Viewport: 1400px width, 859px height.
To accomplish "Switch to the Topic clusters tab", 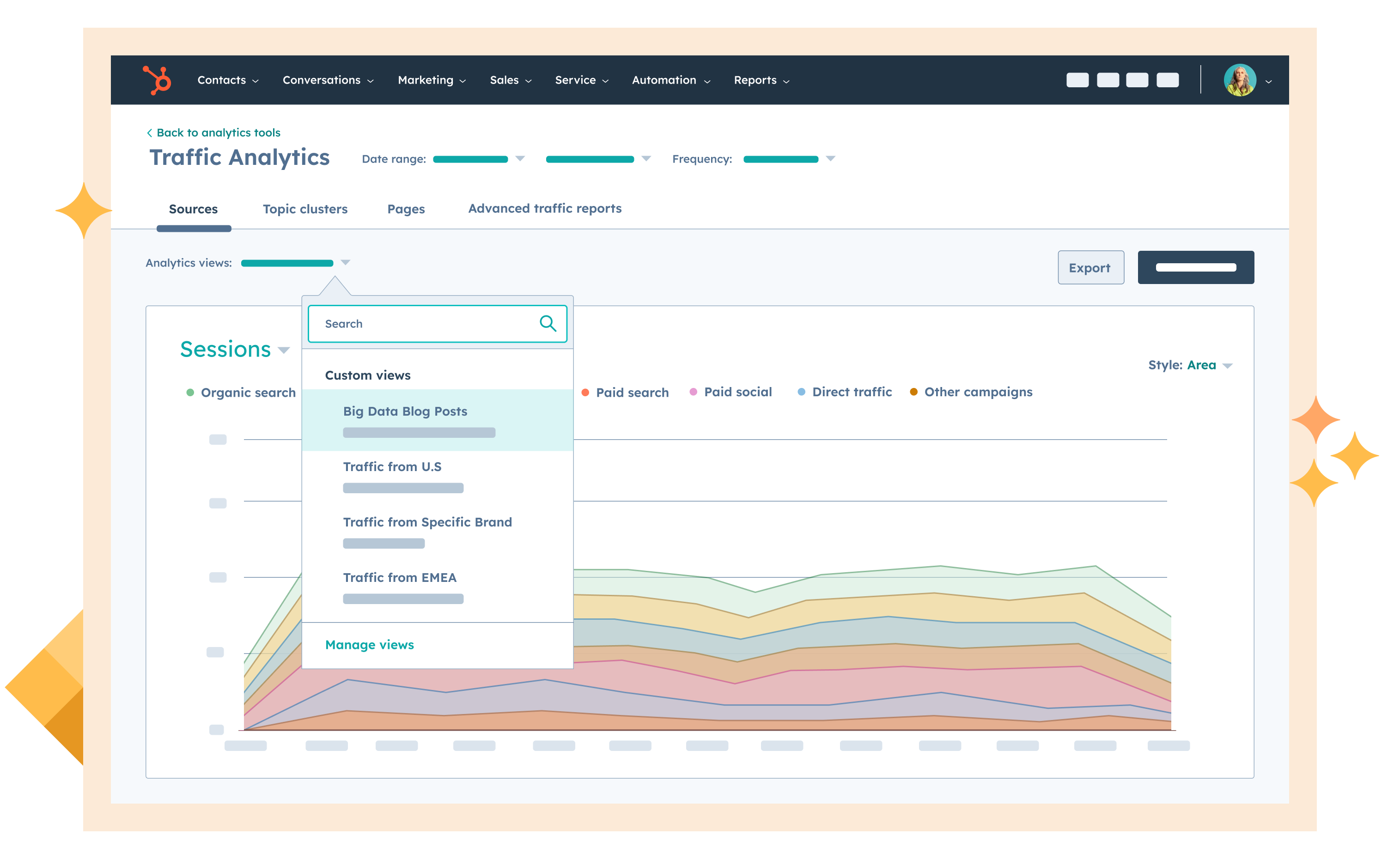I will [x=304, y=208].
